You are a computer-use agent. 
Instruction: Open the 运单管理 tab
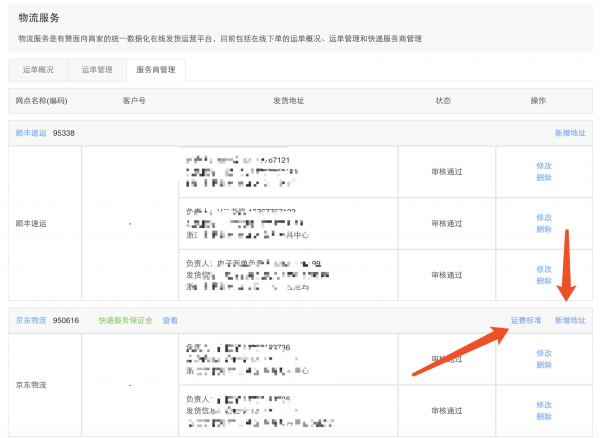[x=98, y=69]
